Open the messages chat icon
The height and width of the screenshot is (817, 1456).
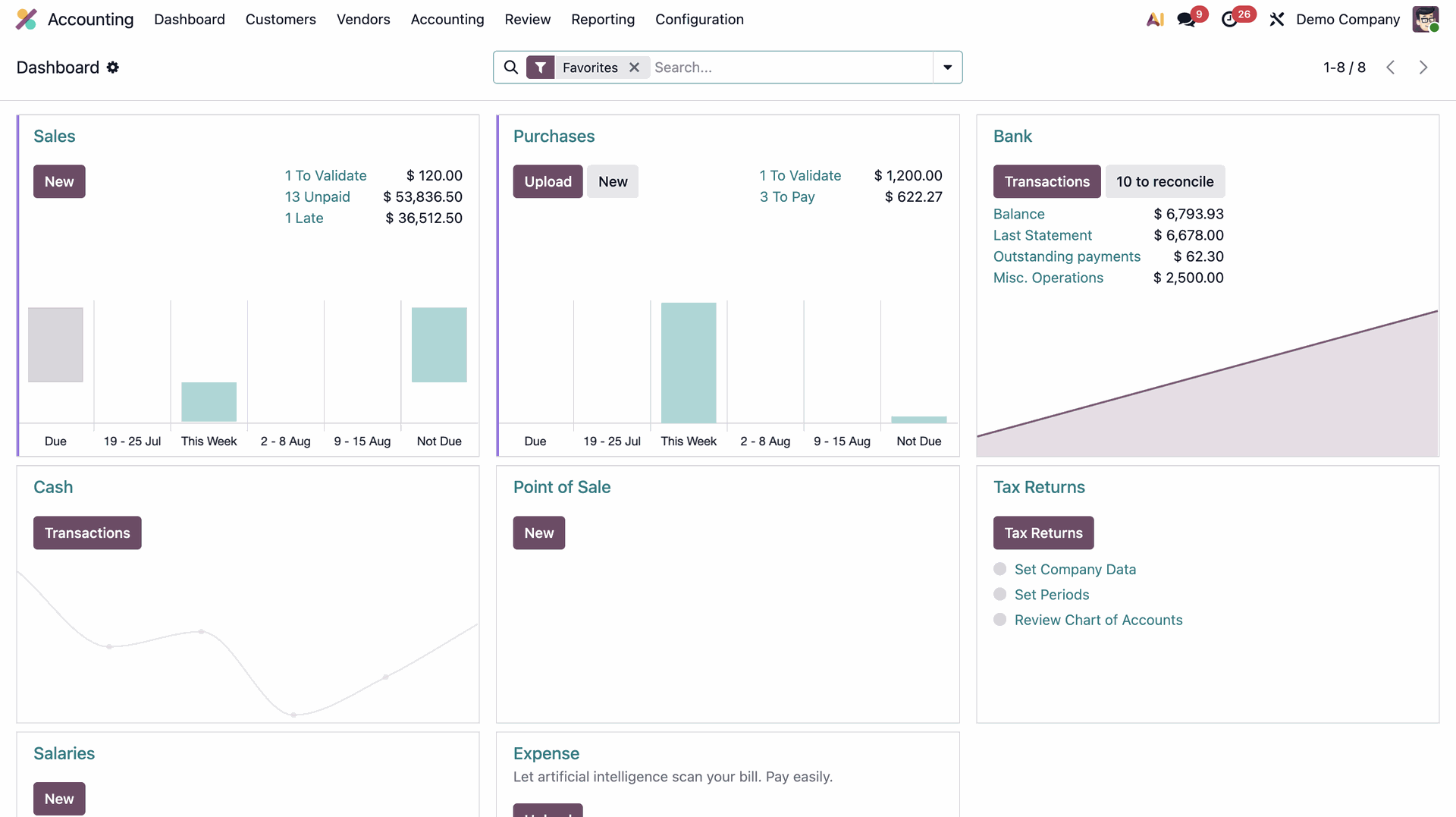[1186, 20]
